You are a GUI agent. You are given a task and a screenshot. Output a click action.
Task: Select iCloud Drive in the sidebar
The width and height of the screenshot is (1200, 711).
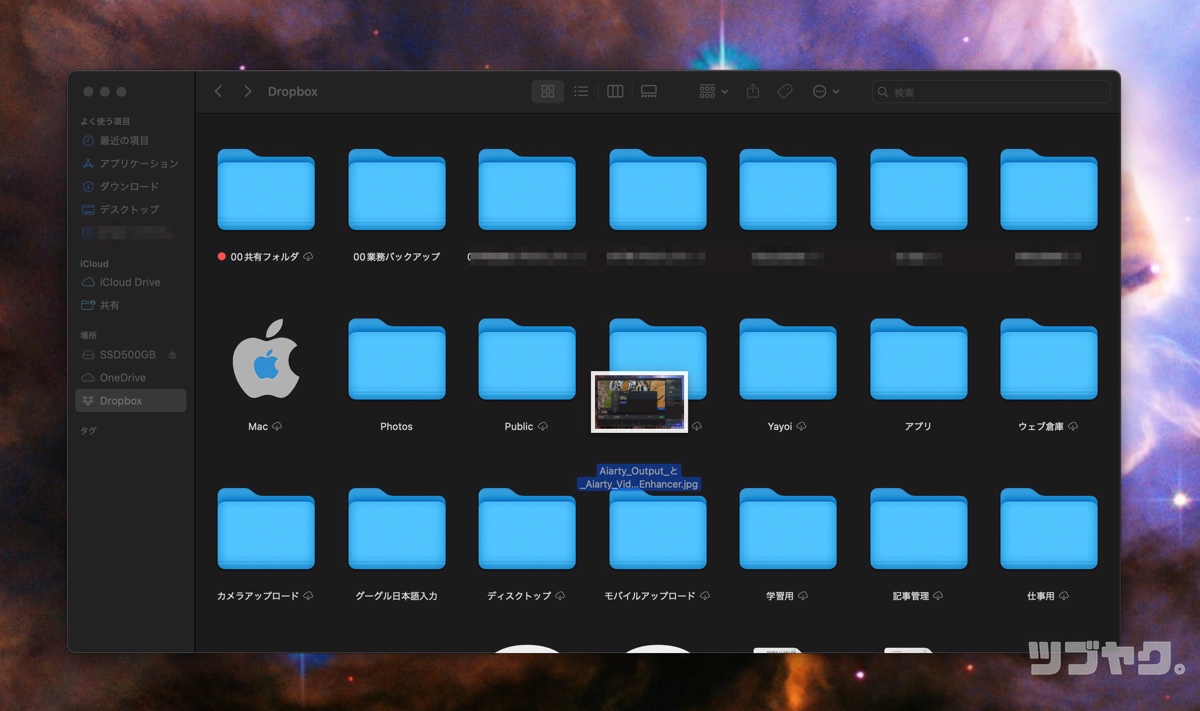(x=129, y=282)
